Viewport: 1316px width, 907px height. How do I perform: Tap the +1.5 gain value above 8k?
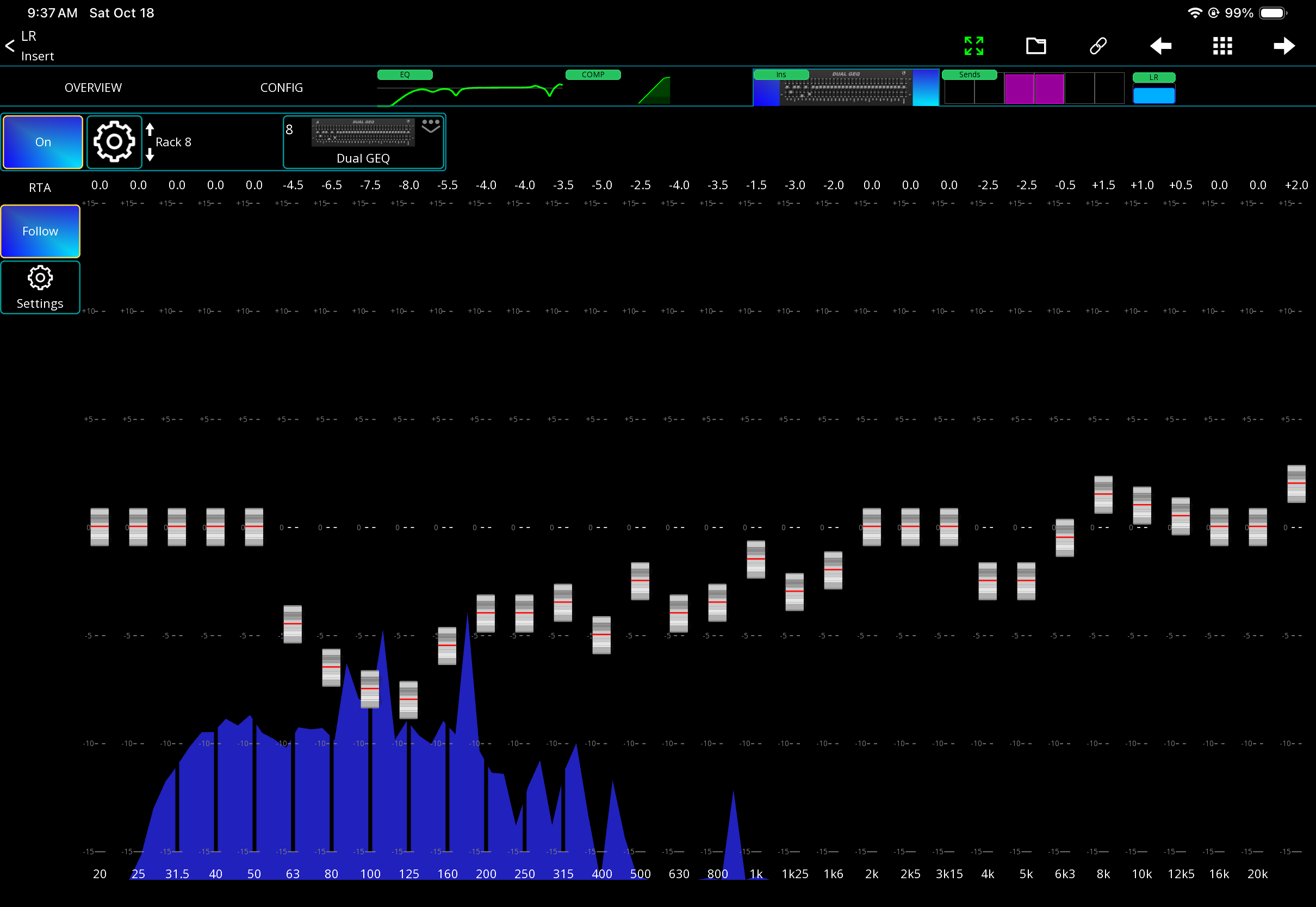pos(1103,185)
